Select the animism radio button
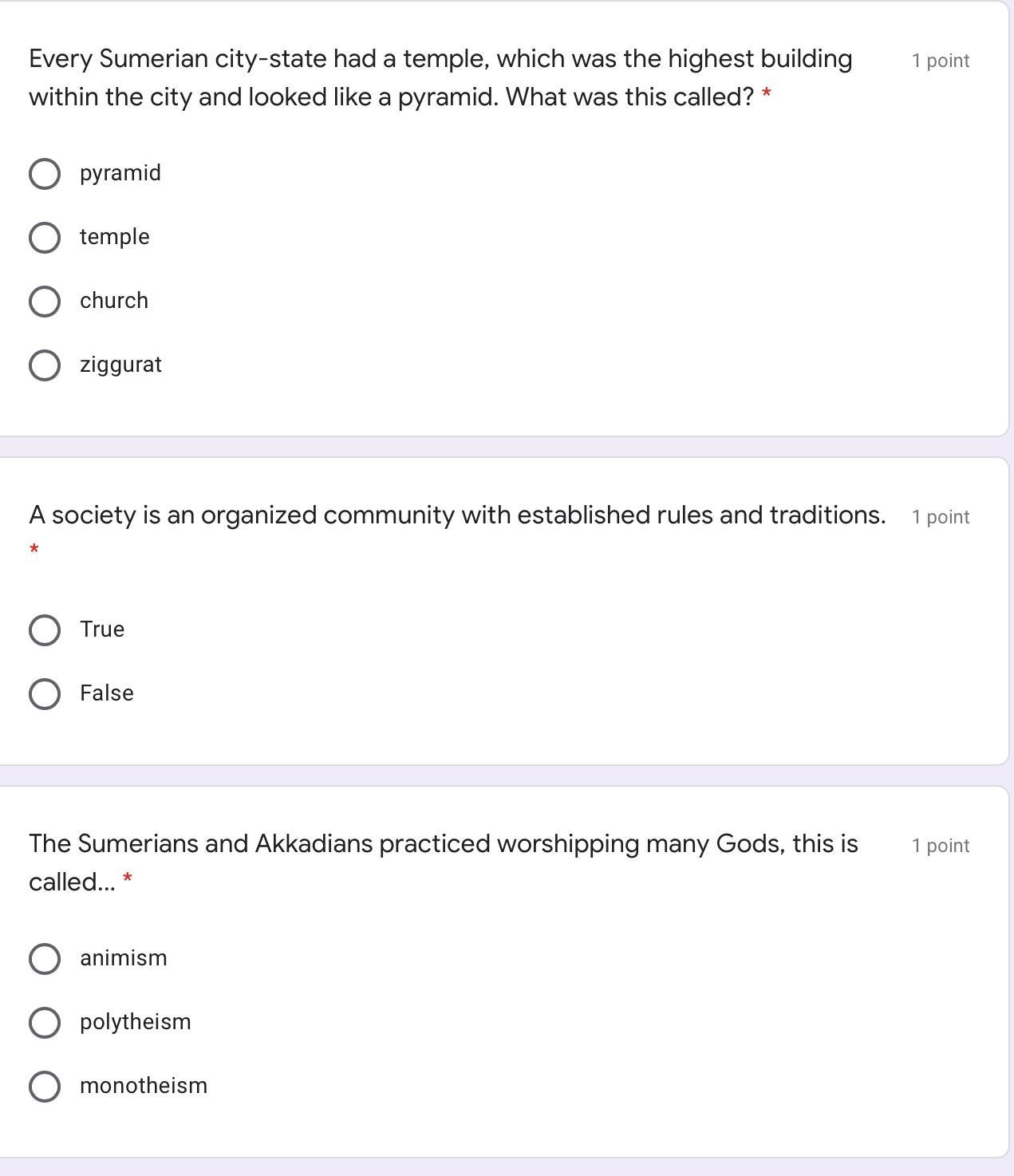Viewport: 1014px width, 1176px height. coord(45,959)
